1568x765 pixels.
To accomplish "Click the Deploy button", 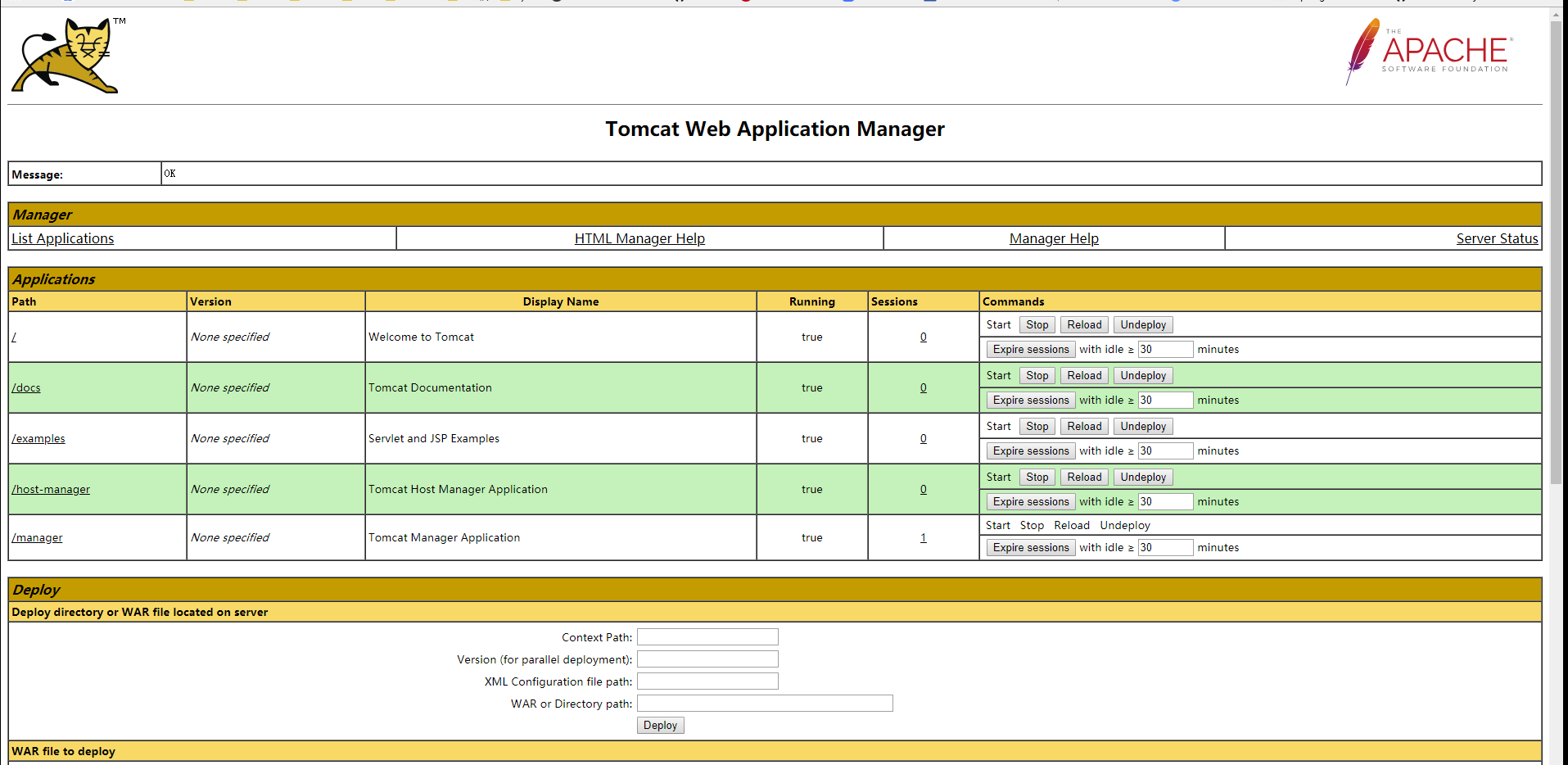I will [x=660, y=725].
